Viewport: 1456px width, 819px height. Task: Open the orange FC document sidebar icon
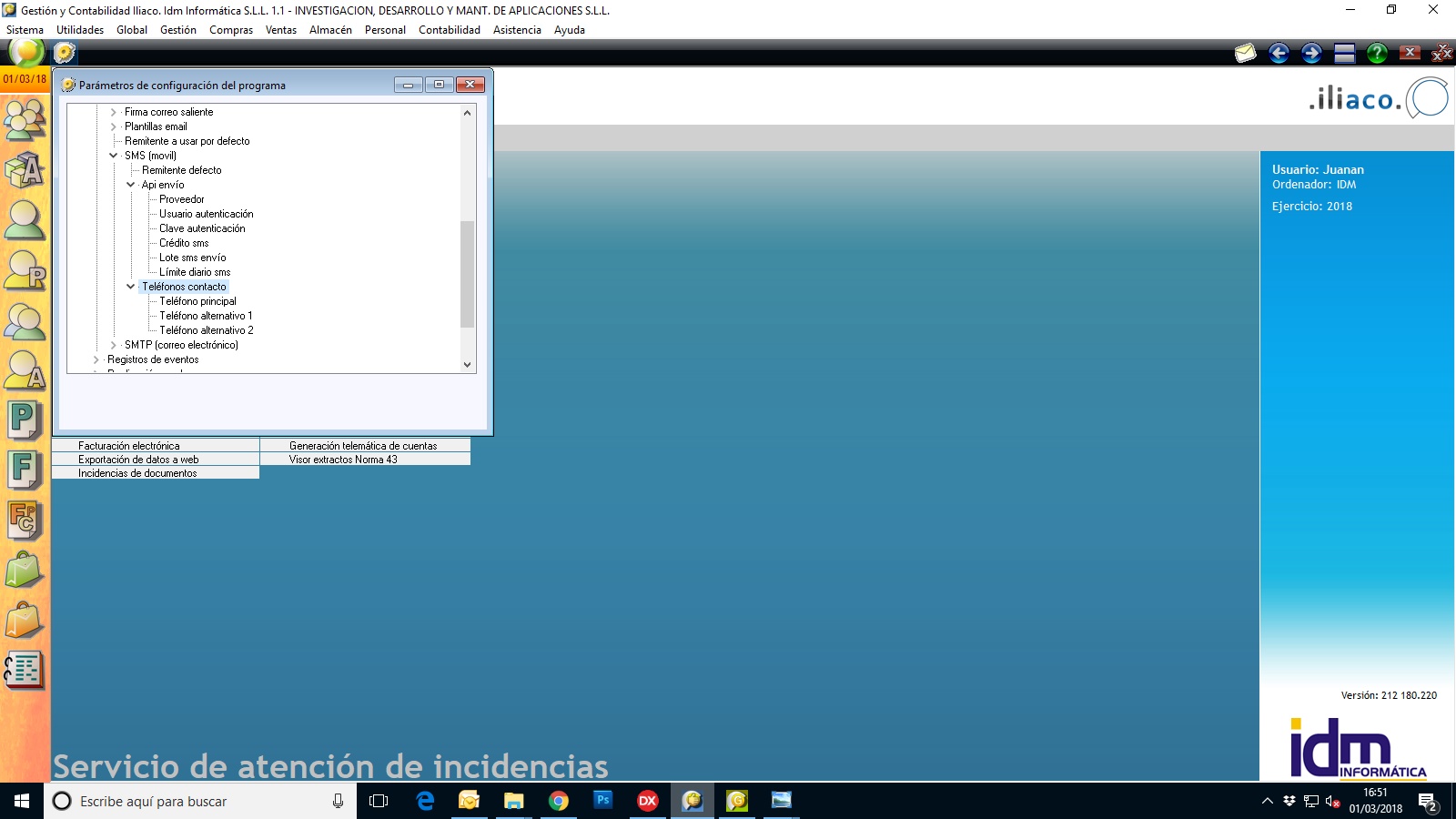click(x=25, y=521)
